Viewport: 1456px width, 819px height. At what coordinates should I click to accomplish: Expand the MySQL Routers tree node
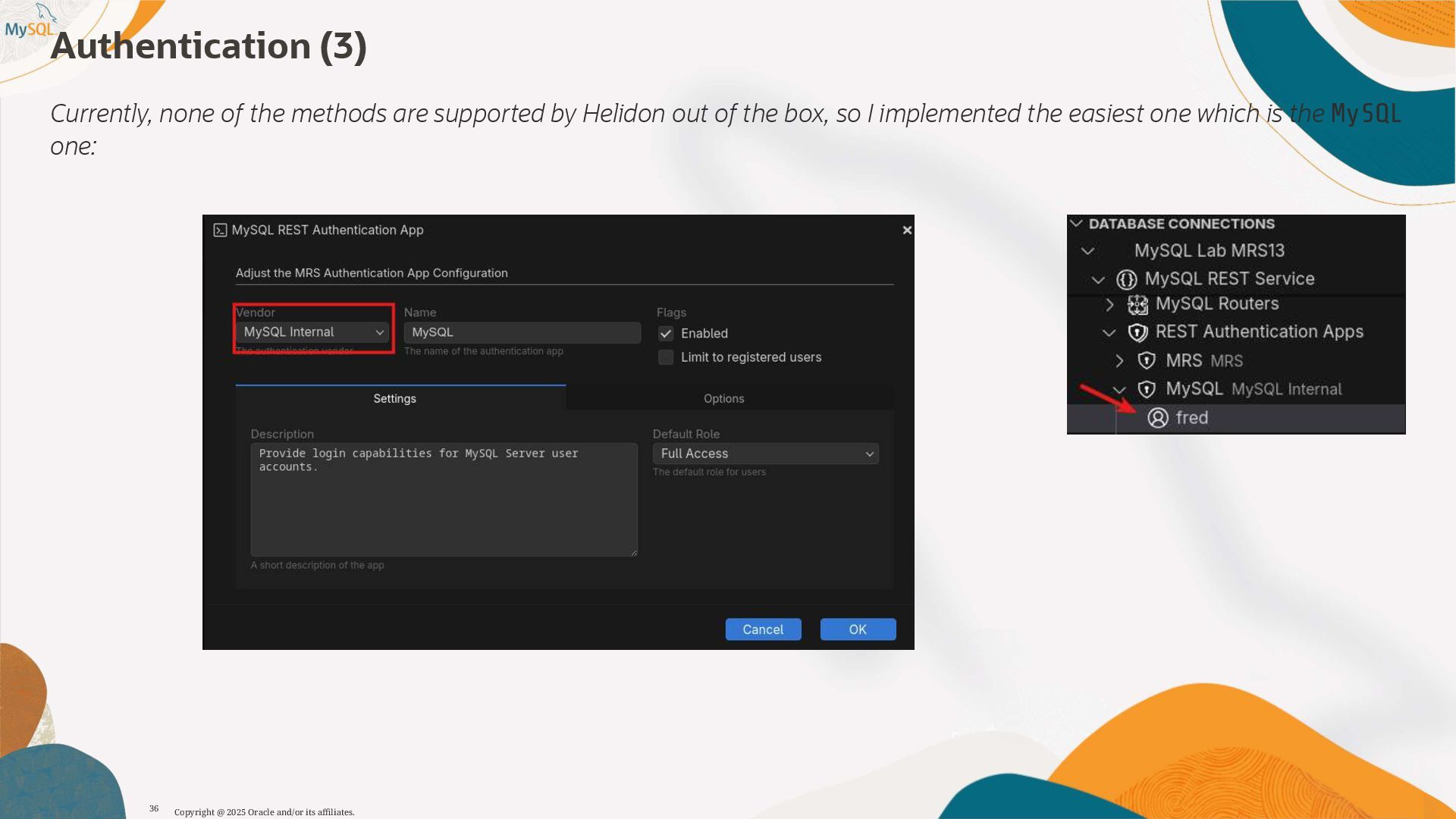click(x=1109, y=305)
